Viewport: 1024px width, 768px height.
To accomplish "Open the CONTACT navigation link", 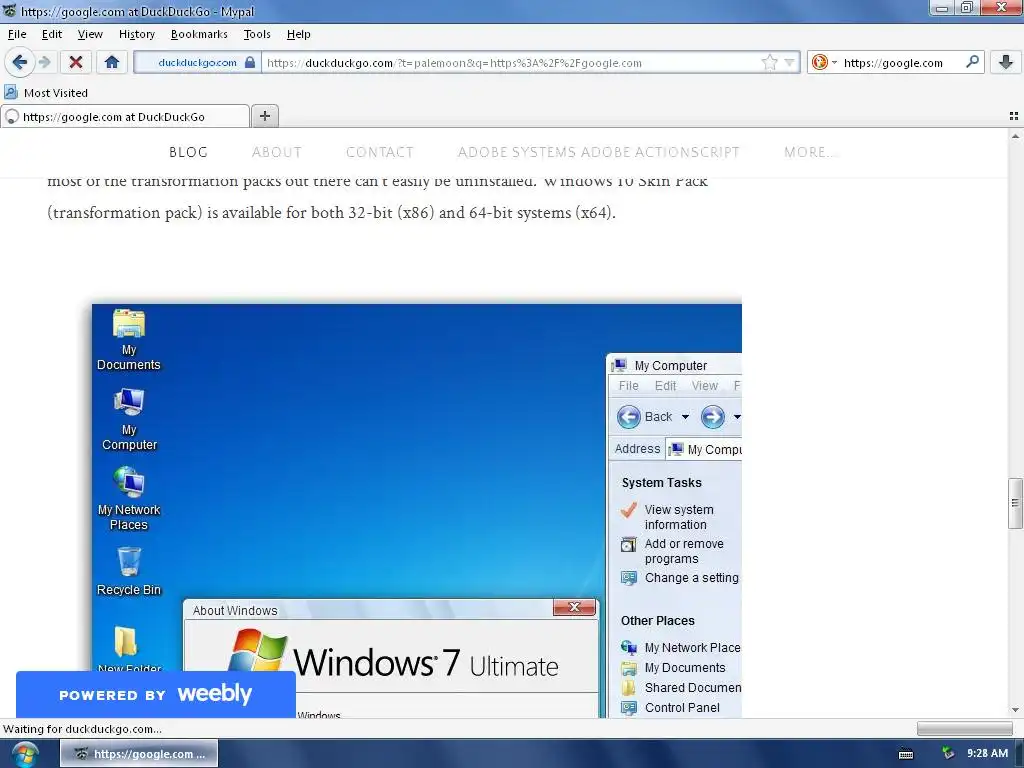I will pyautogui.click(x=379, y=152).
